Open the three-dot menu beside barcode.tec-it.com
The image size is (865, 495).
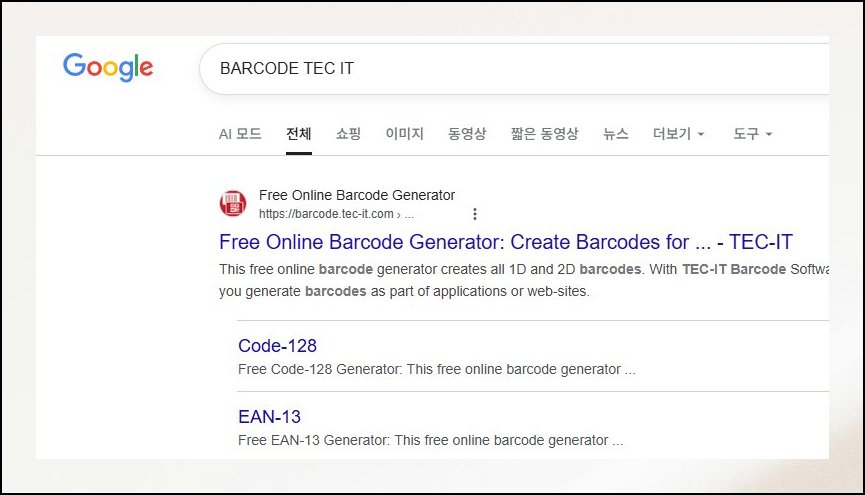pyautogui.click(x=474, y=214)
